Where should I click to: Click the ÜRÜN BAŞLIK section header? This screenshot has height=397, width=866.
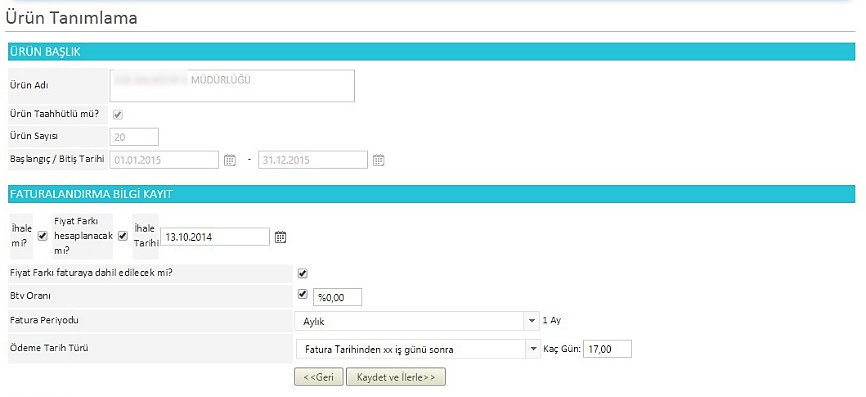coord(431,52)
